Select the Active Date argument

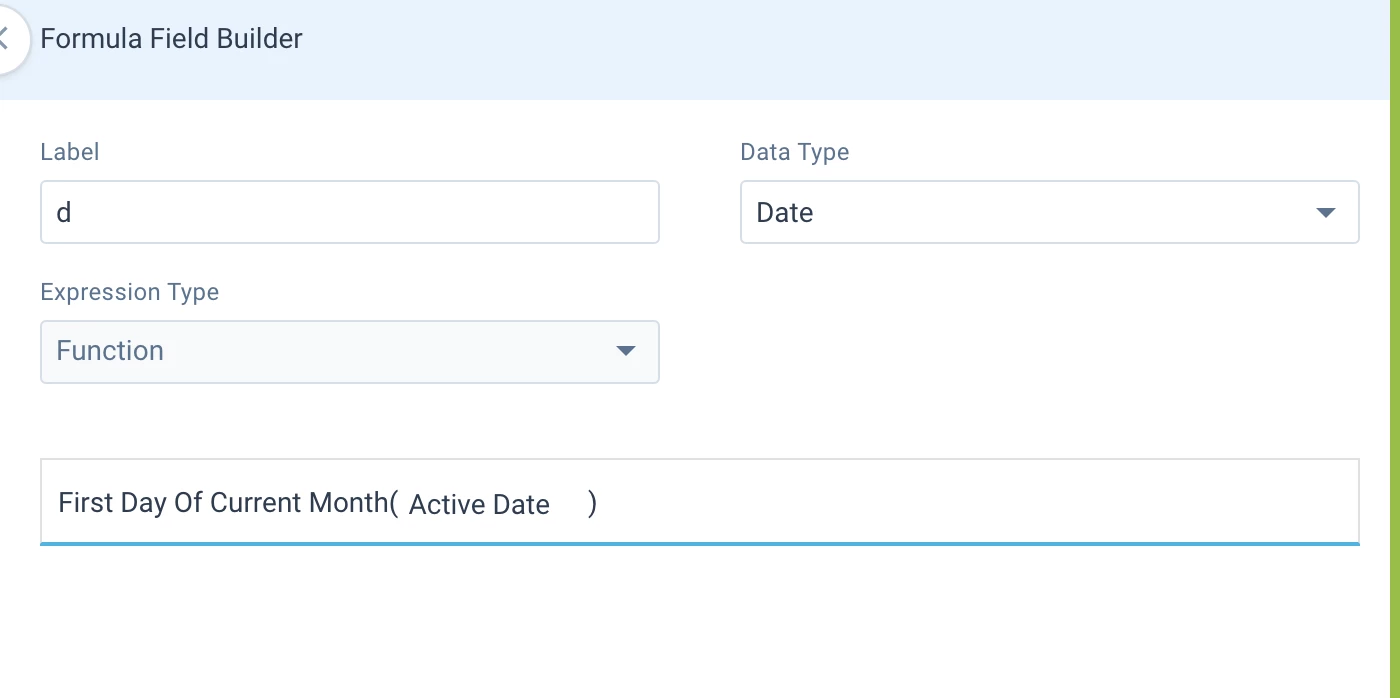pyautogui.click(x=479, y=504)
